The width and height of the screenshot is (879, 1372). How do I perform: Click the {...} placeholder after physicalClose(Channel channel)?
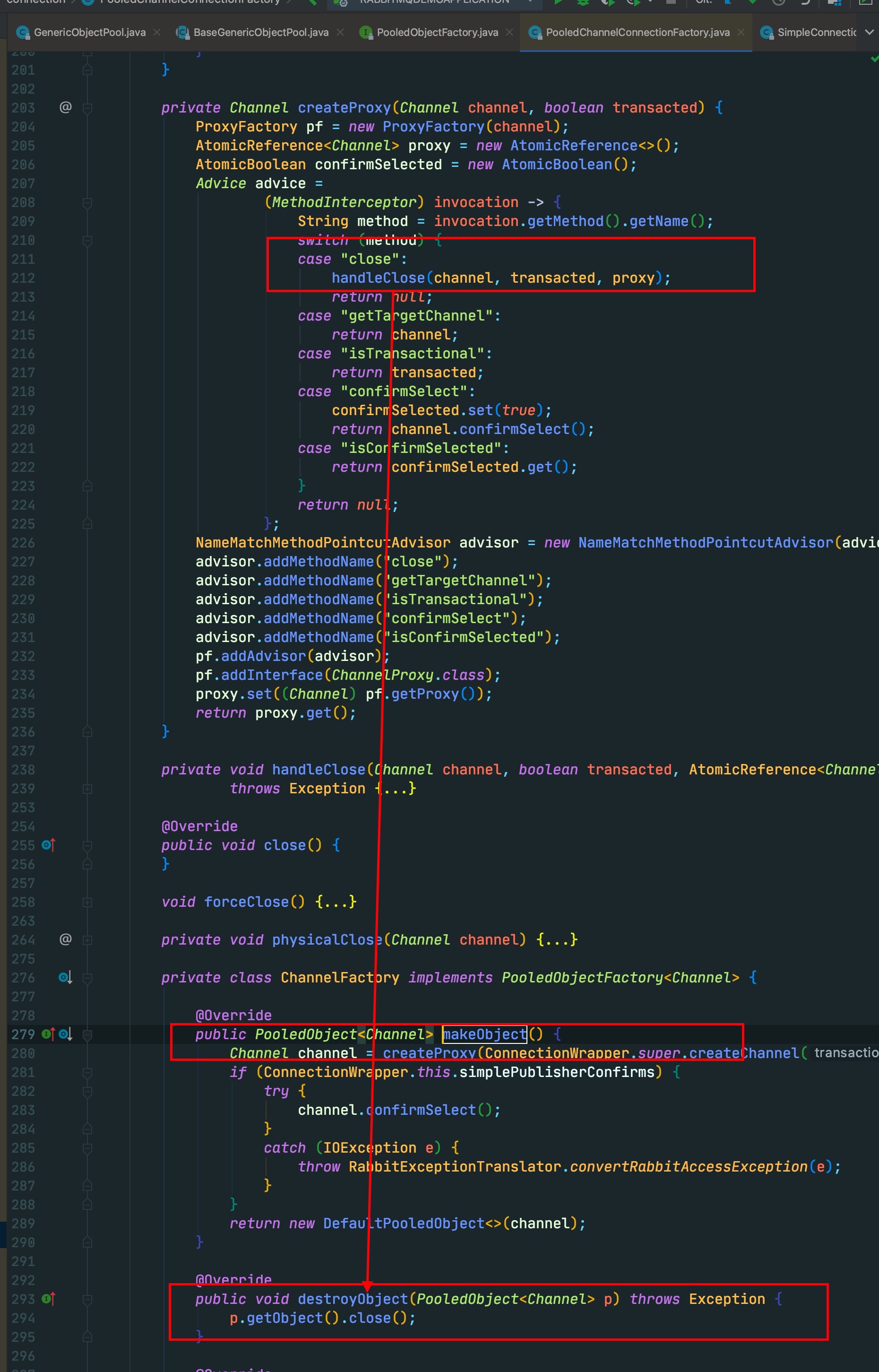557,939
